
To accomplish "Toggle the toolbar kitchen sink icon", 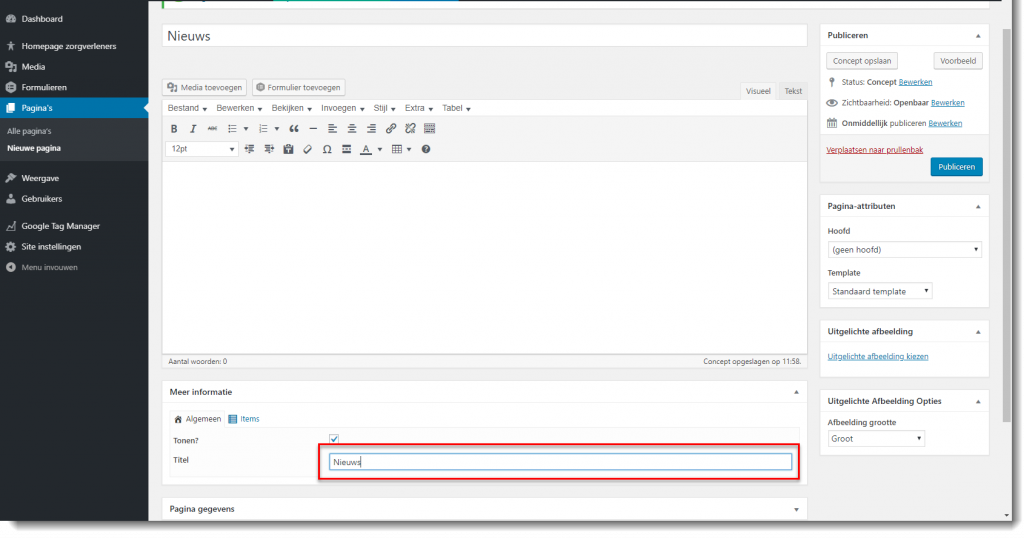I will (x=429, y=129).
